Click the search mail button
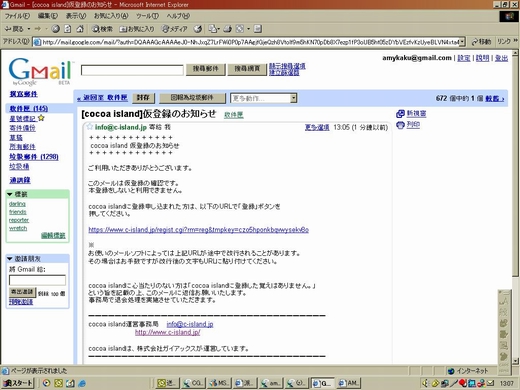 click(x=206, y=69)
